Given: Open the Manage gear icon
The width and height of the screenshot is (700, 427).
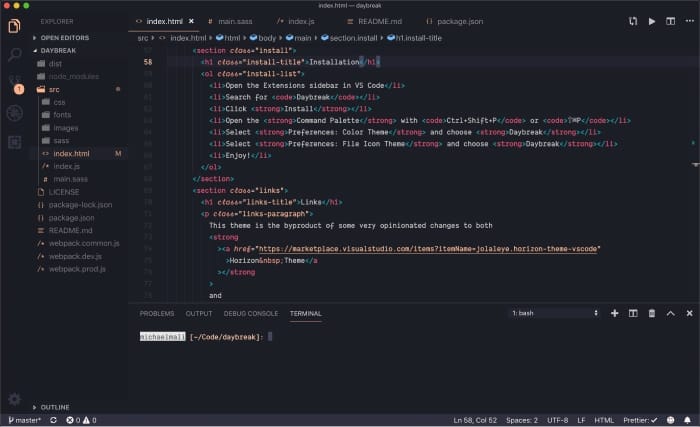Looking at the screenshot, I should point(14,398).
